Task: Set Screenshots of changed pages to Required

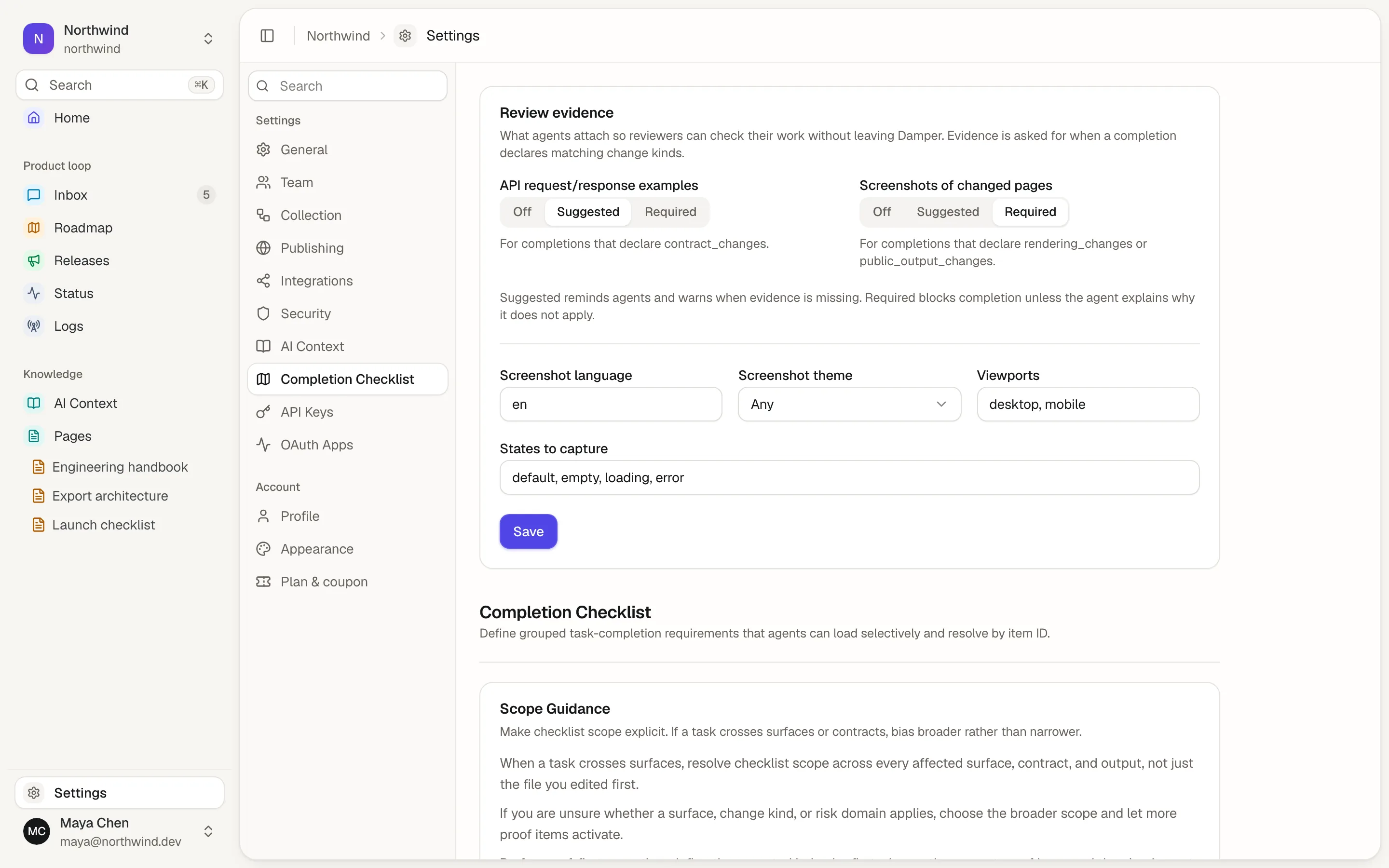Action: (1030, 212)
